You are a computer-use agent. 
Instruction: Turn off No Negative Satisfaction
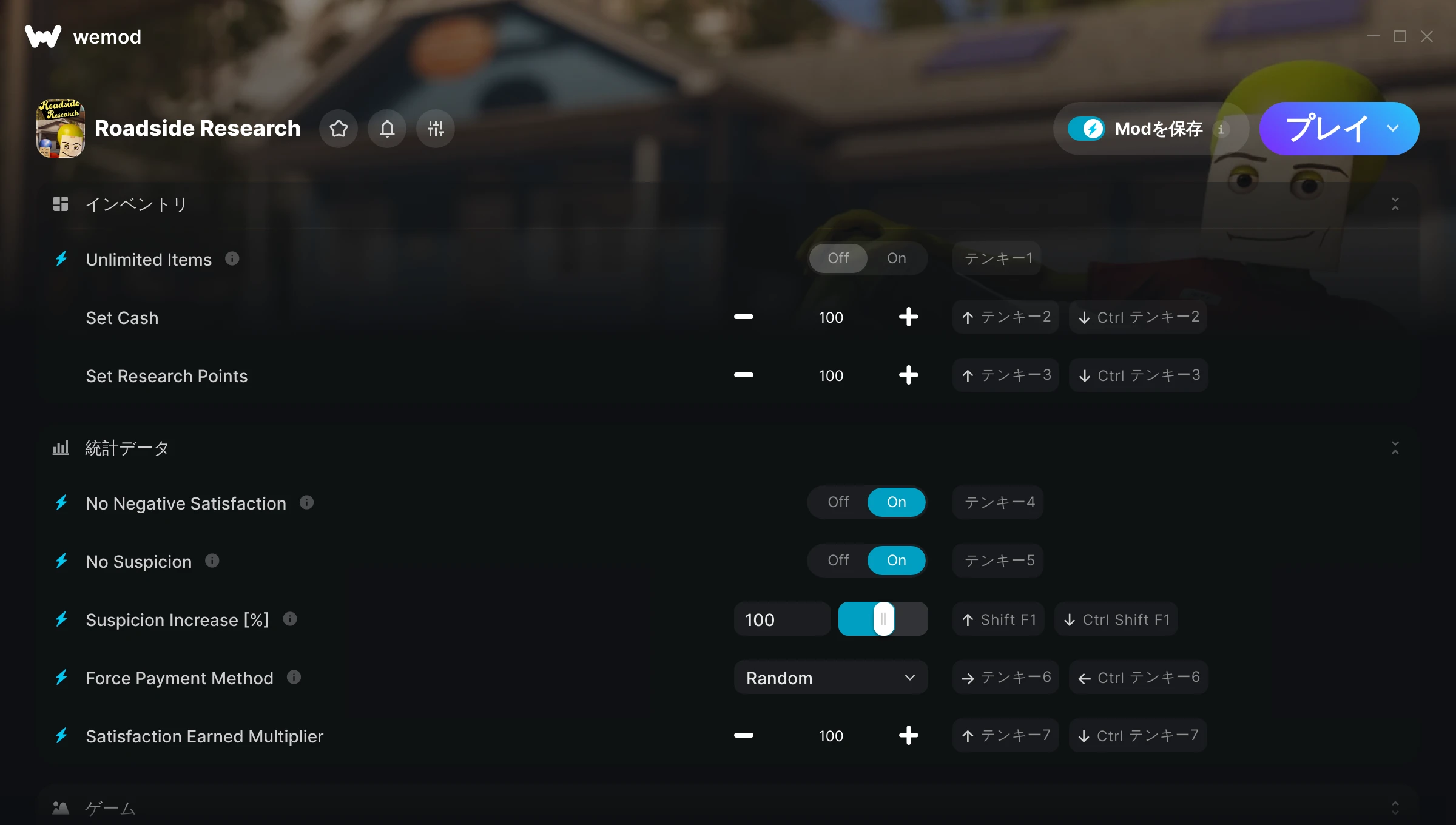click(x=838, y=502)
